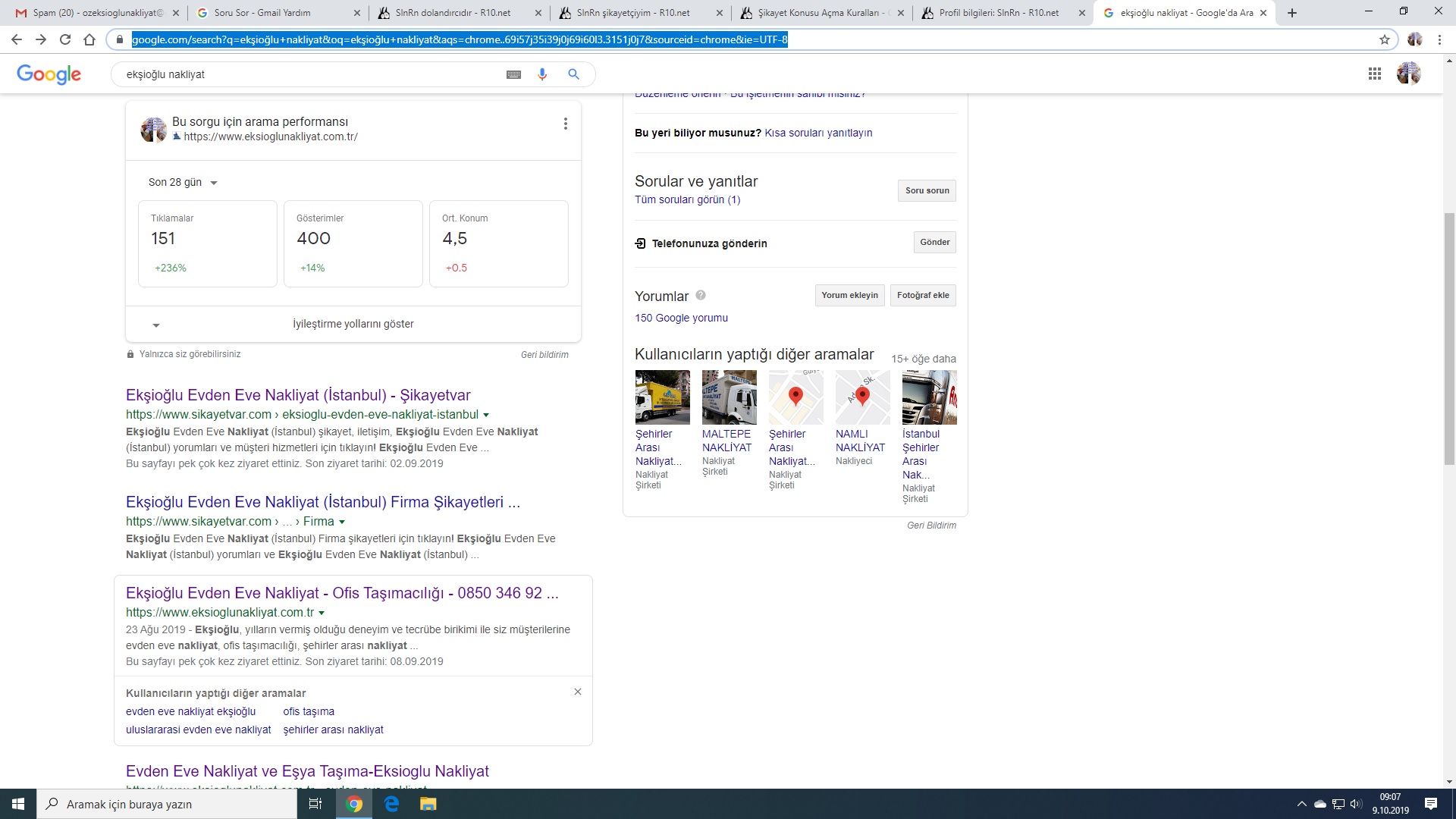The height and width of the screenshot is (819, 1456).
Task: Open the Chrome three-dot menu
Action: tap(1439, 39)
